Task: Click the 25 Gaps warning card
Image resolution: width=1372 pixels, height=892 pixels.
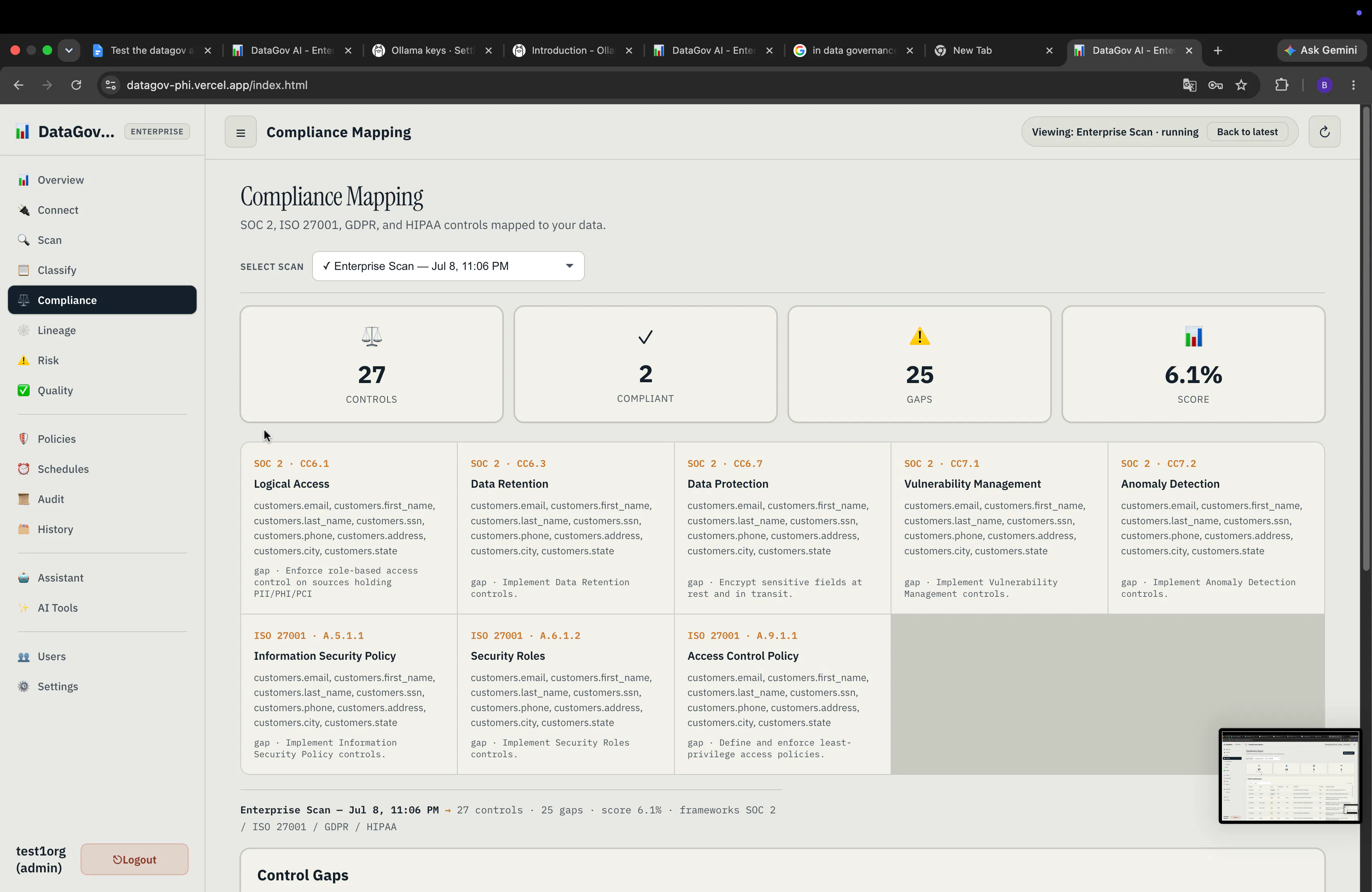Action: tap(919, 364)
